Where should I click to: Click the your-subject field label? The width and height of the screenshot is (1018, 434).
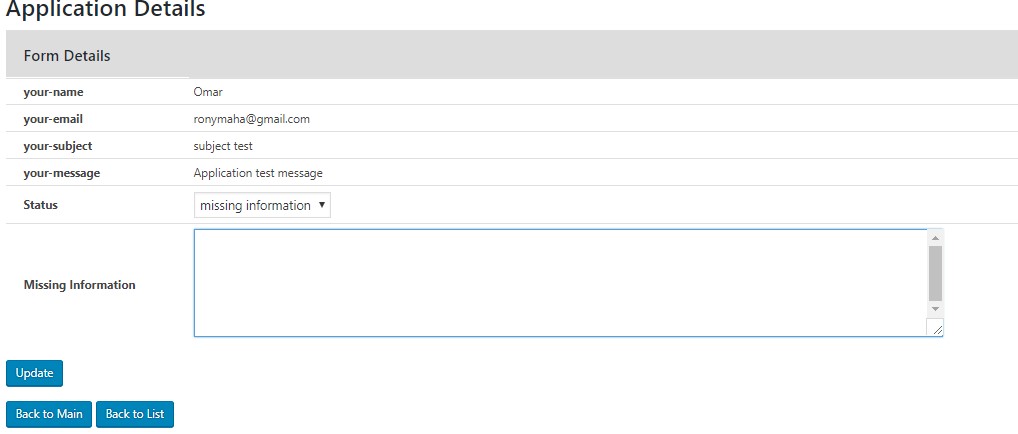58,146
